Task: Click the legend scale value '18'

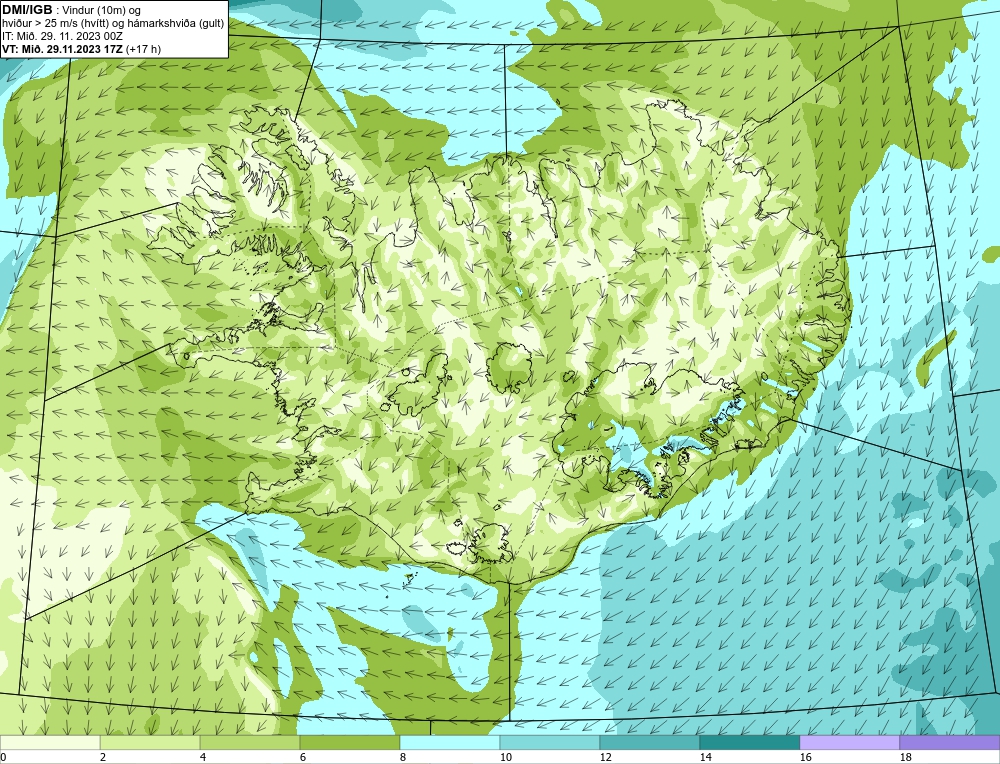Action: (905, 757)
